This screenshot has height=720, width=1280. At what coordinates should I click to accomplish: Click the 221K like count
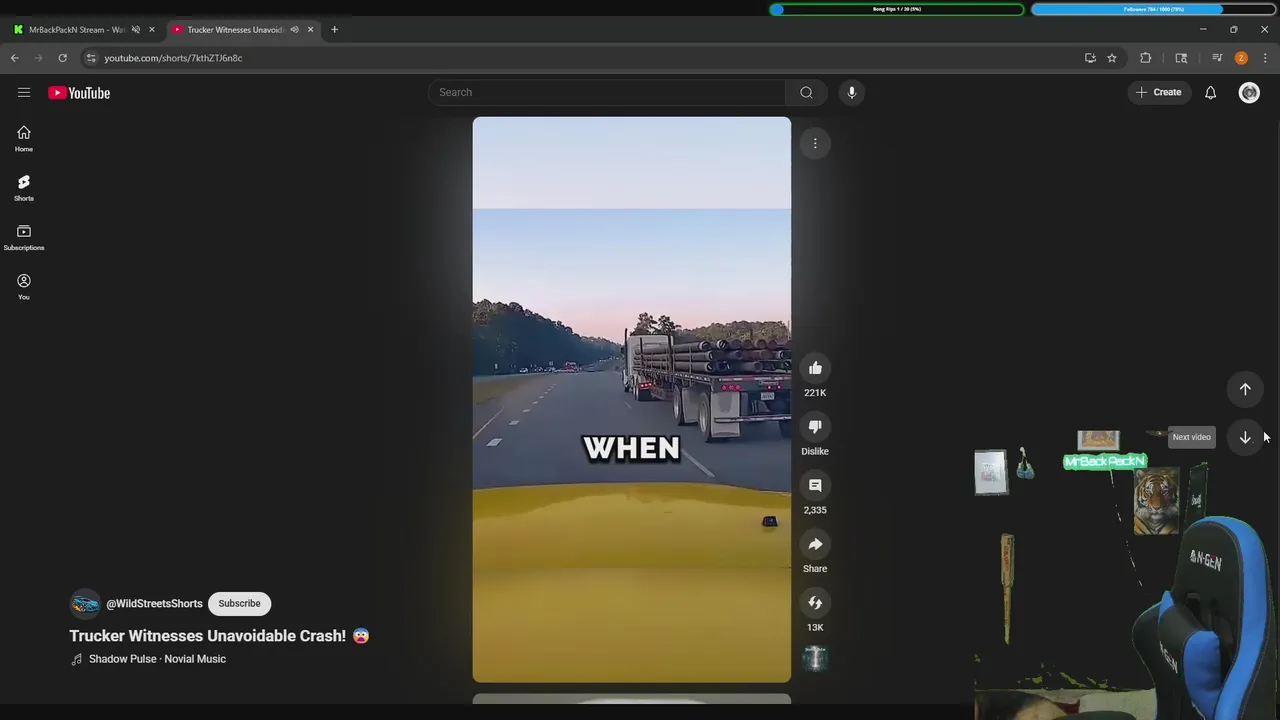[815, 393]
